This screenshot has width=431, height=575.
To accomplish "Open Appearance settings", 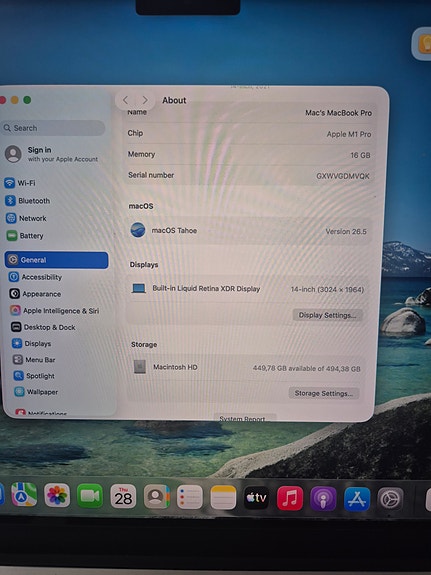I will tap(35, 294).
